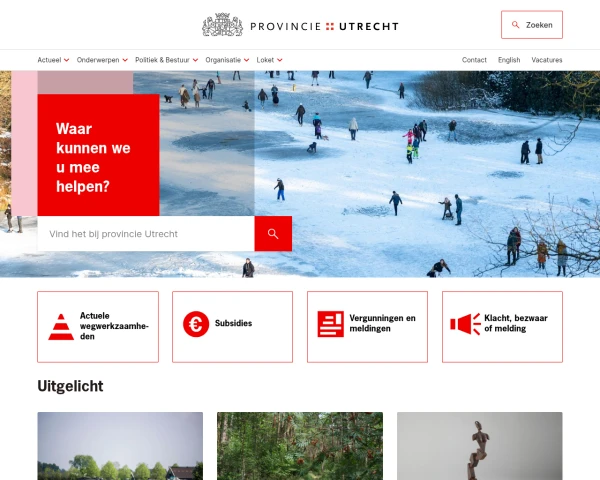The width and height of the screenshot is (600, 480).
Task: Open the Politiek & Bestuur dropdown
Action: coord(166,60)
